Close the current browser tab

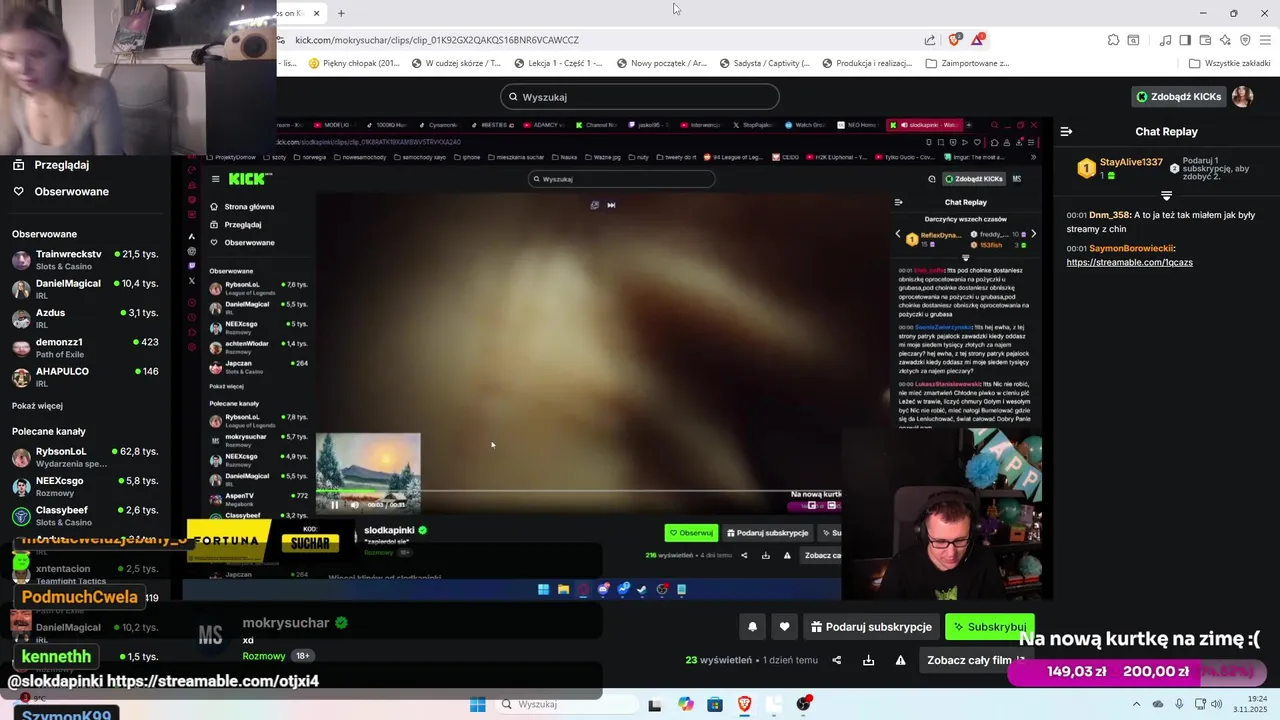317,13
